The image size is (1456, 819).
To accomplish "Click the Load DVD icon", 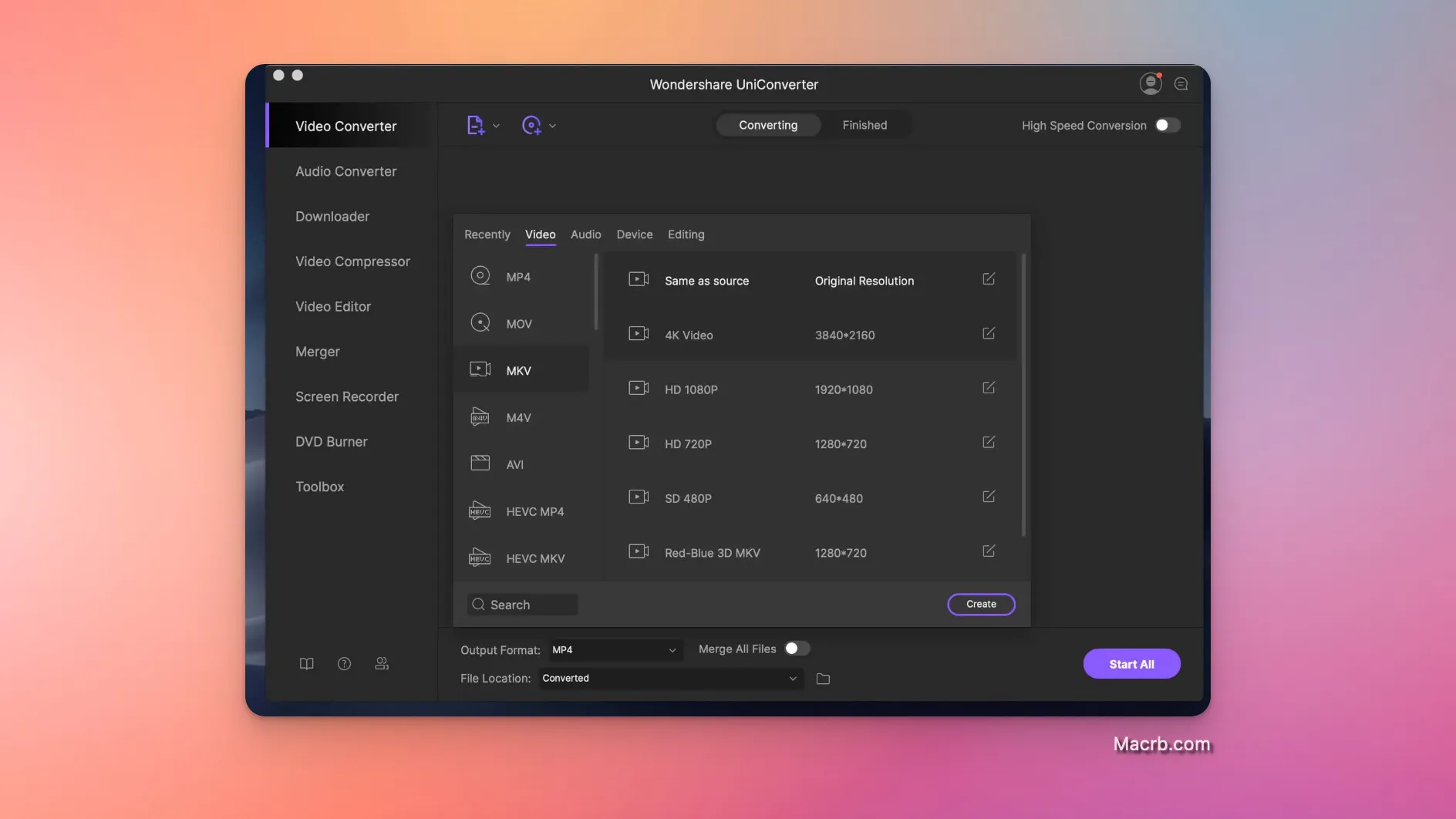I will (531, 125).
